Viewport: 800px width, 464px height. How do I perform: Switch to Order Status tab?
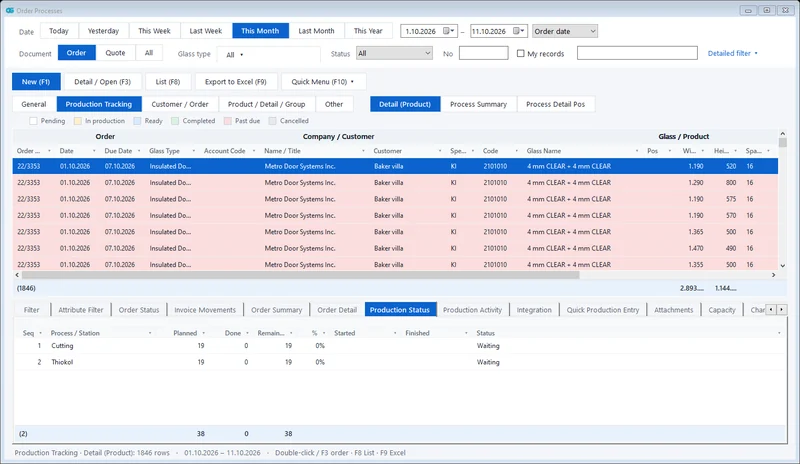pos(139,310)
